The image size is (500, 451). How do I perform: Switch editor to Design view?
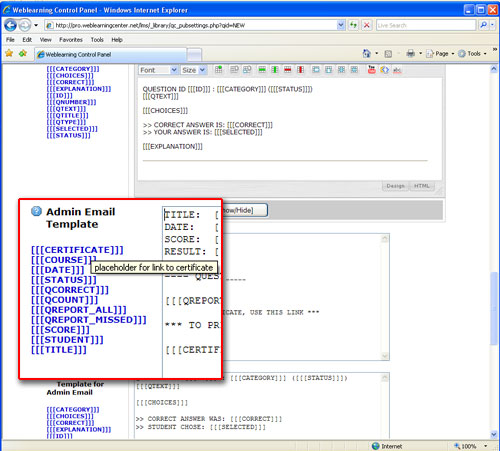[396, 186]
